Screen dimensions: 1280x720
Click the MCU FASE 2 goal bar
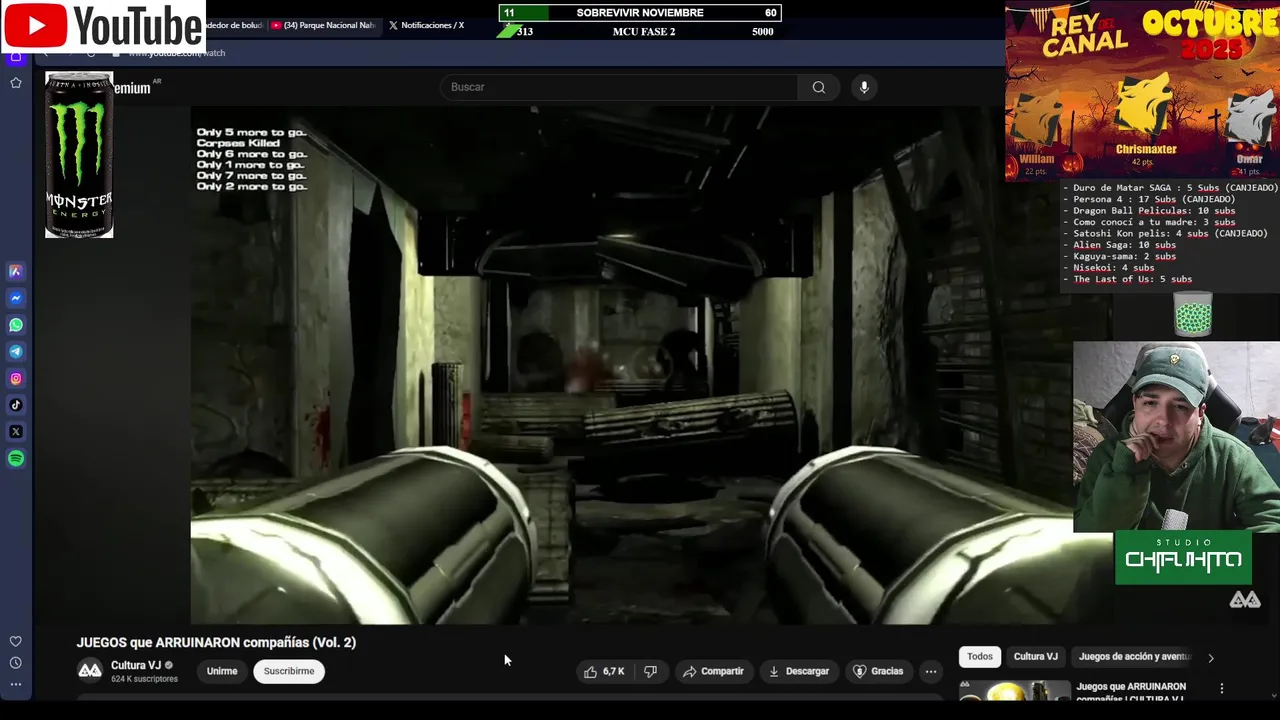(640, 31)
